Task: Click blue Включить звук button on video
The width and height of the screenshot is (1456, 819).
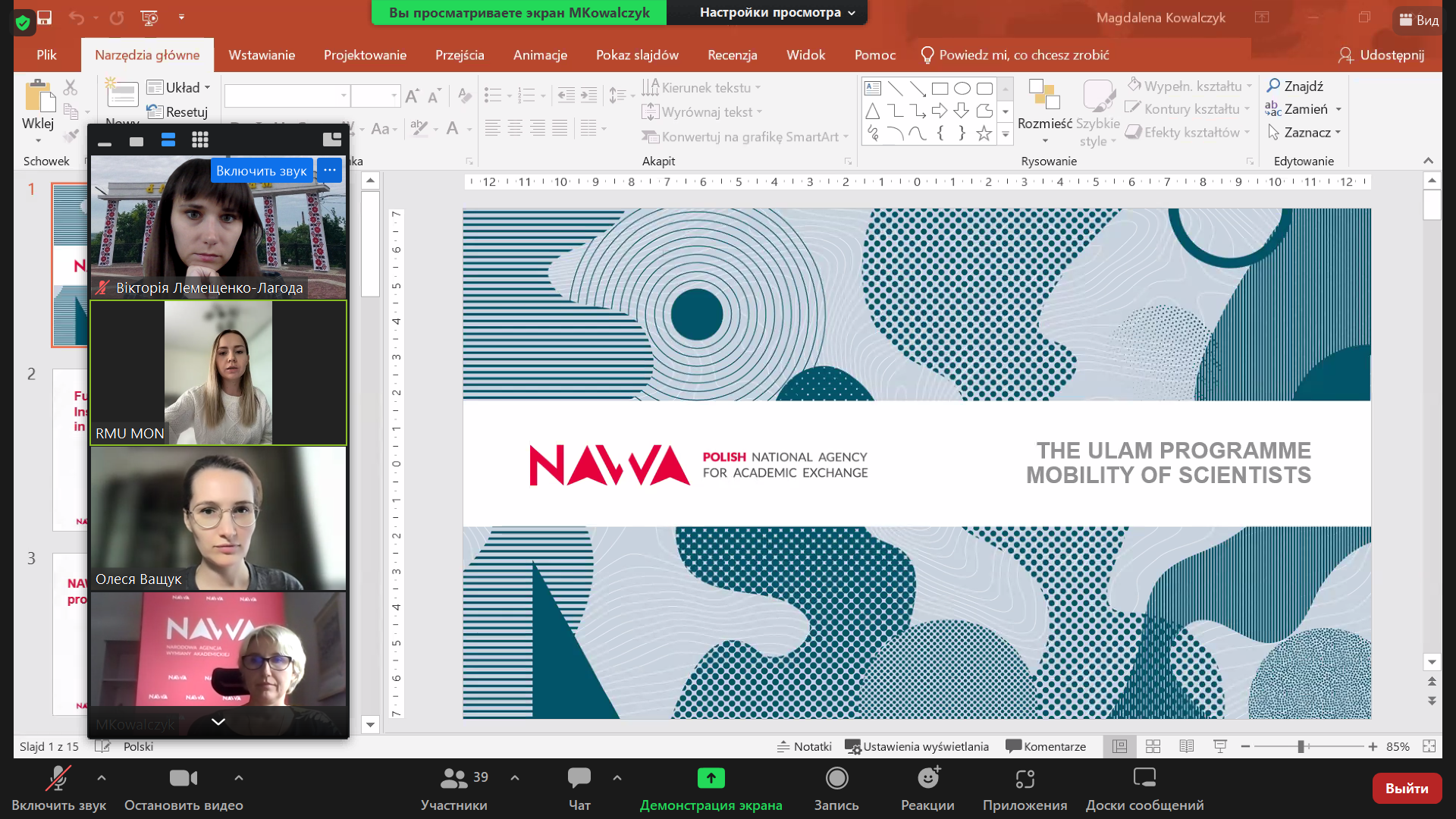Action: [262, 171]
